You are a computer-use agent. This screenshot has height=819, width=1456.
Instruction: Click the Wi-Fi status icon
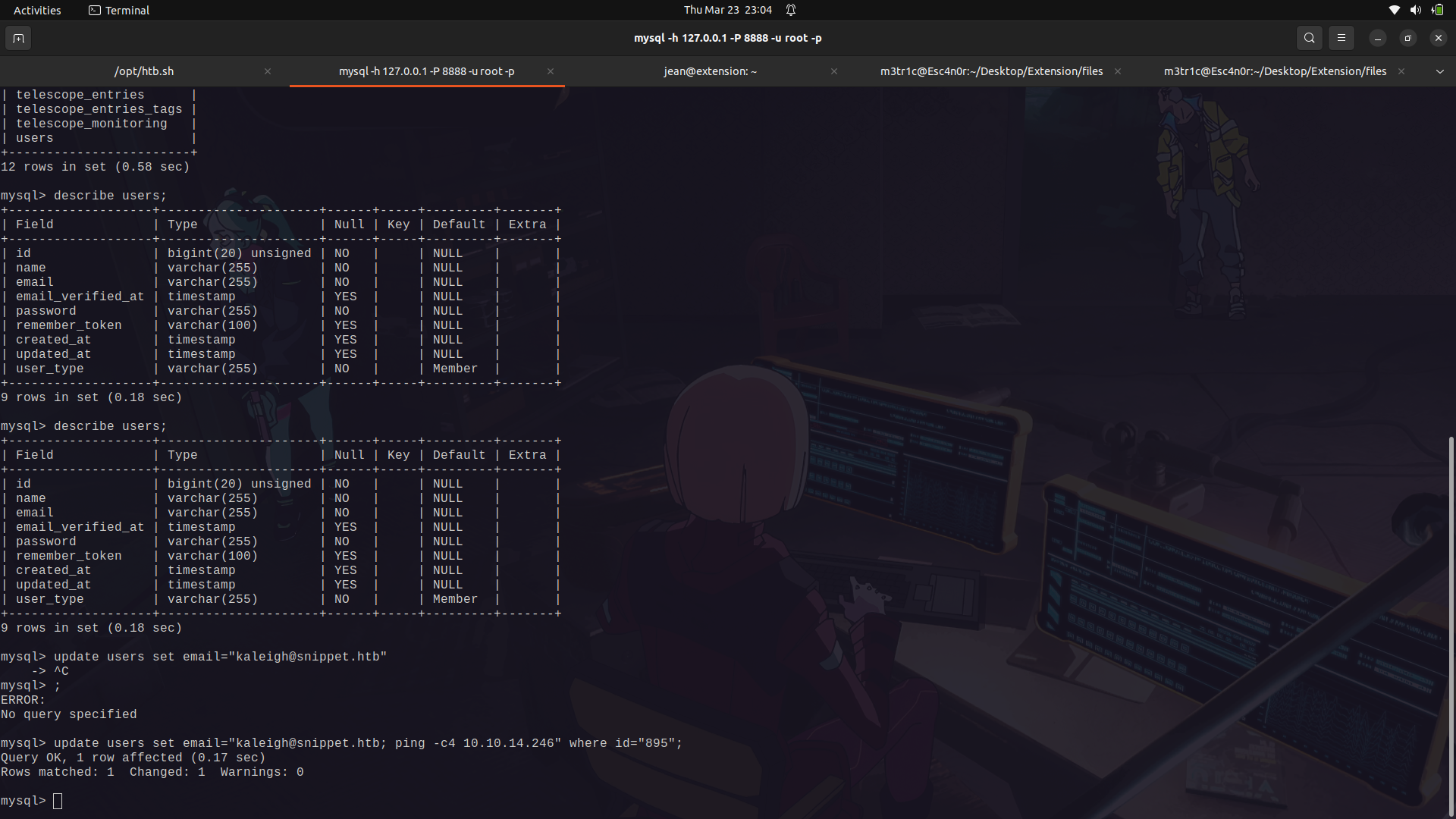click(1394, 10)
